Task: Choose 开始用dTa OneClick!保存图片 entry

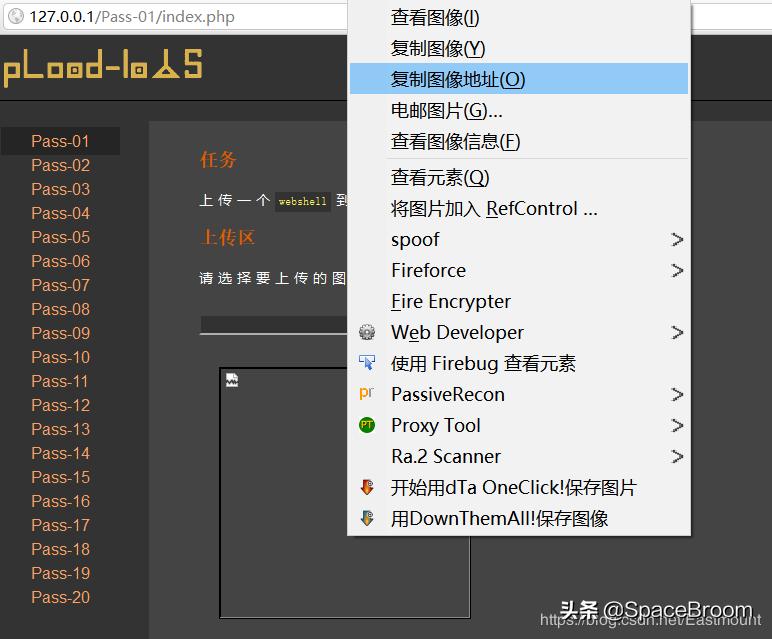Action: click(x=519, y=487)
